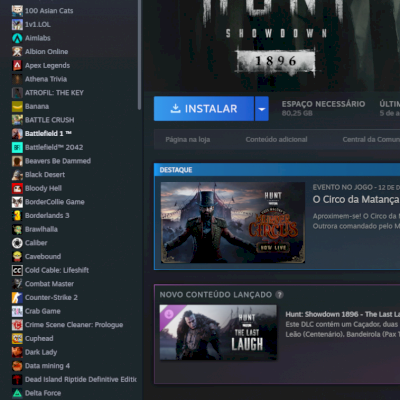Click the Counter-Strike 2 icon
400x400 pixels.
[x=17, y=298]
